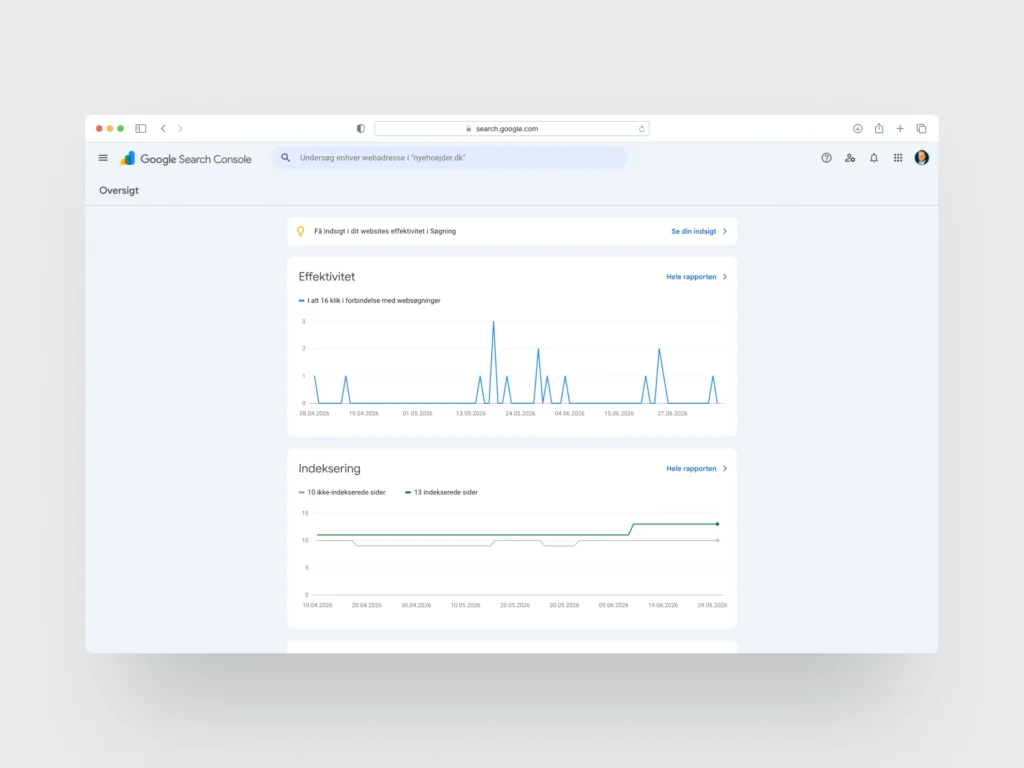This screenshot has width=1024, height=768.
Task: Click the Effektivitet card heading
Action: click(327, 277)
